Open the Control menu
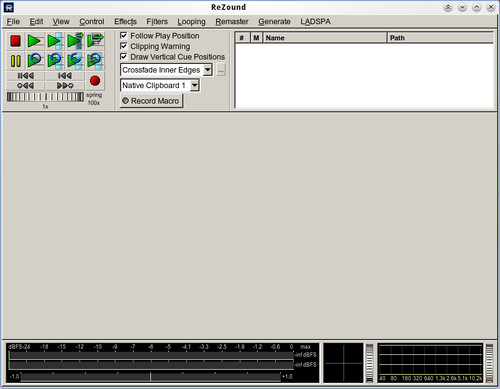The width and height of the screenshot is (500, 389). point(92,22)
